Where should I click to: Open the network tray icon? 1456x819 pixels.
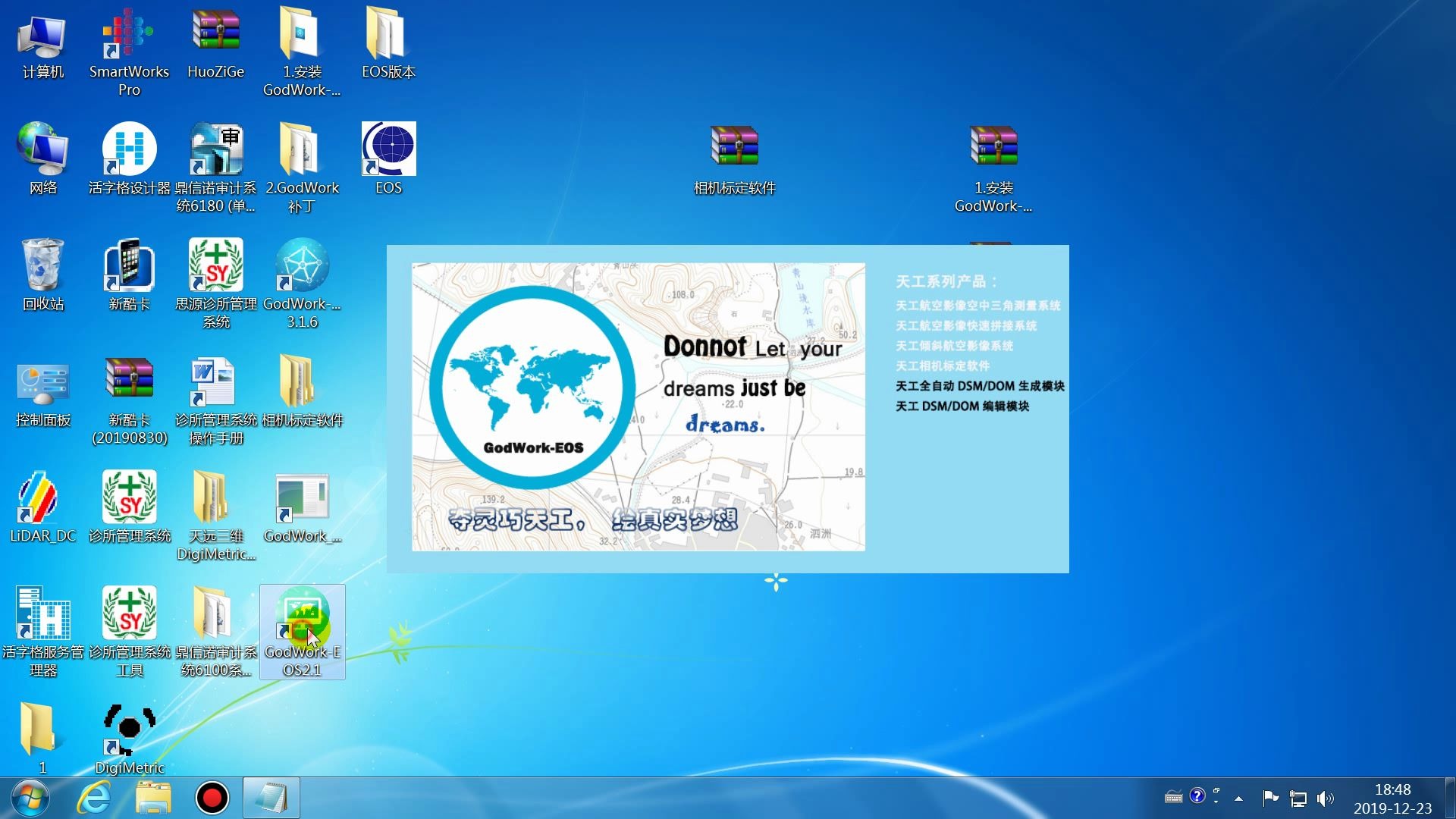point(1298,799)
